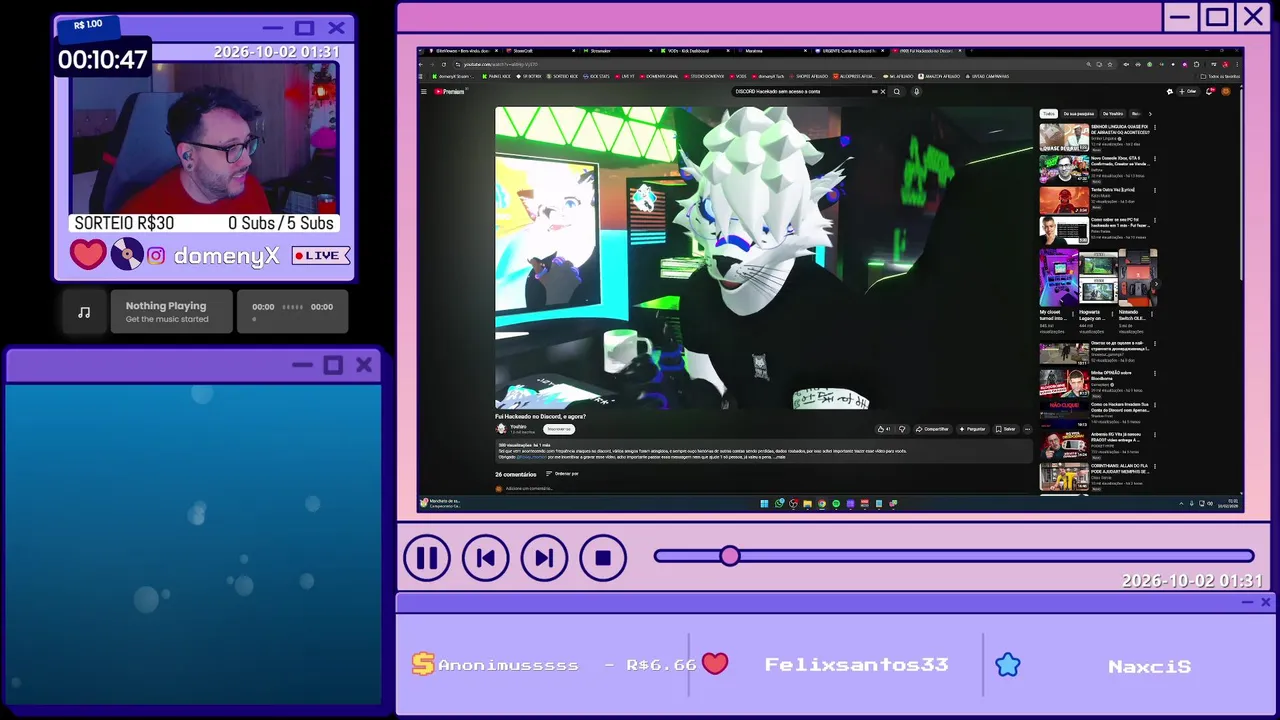Click the Perguntar button below video
This screenshot has height=720, width=1280.
[973, 429]
